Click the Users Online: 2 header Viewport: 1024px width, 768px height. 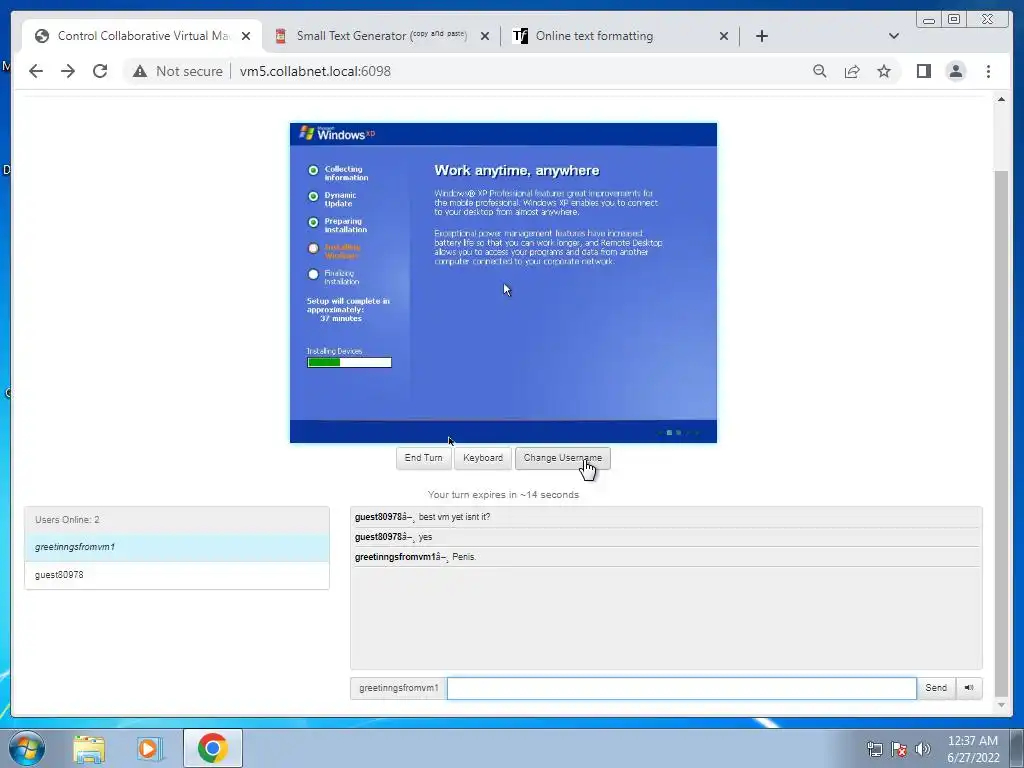[x=177, y=520]
